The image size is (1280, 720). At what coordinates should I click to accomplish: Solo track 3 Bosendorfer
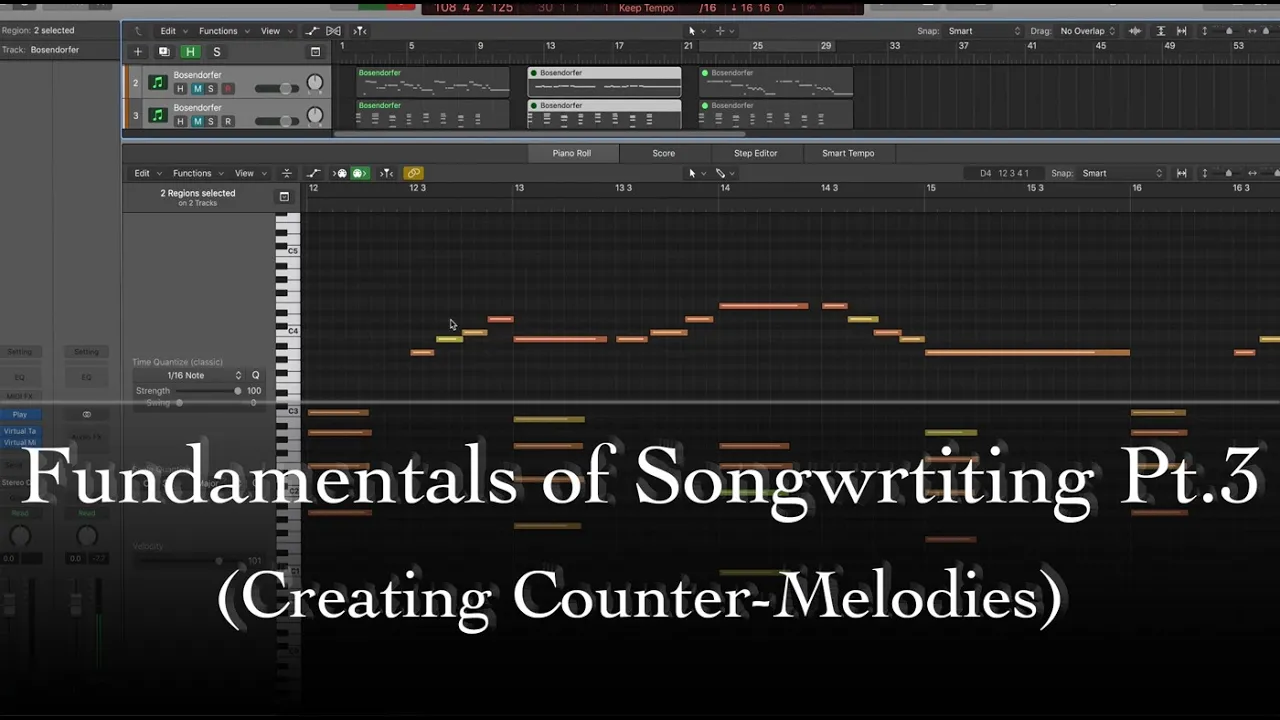coord(211,121)
